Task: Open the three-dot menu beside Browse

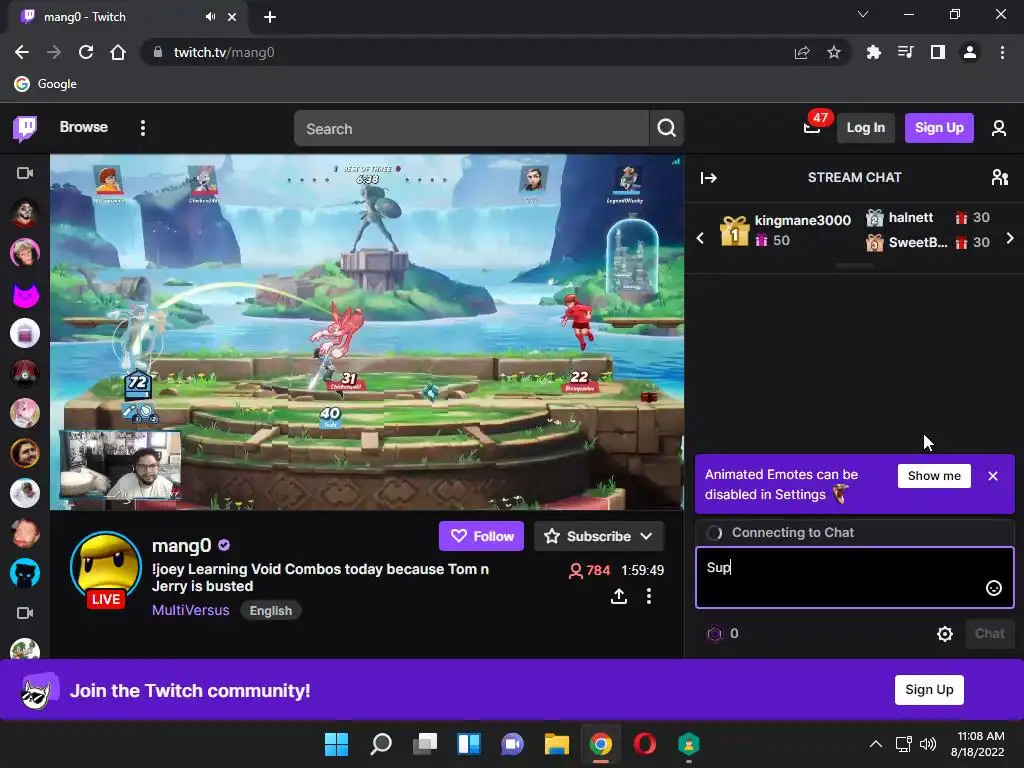Action: click(x=143, y=128)
